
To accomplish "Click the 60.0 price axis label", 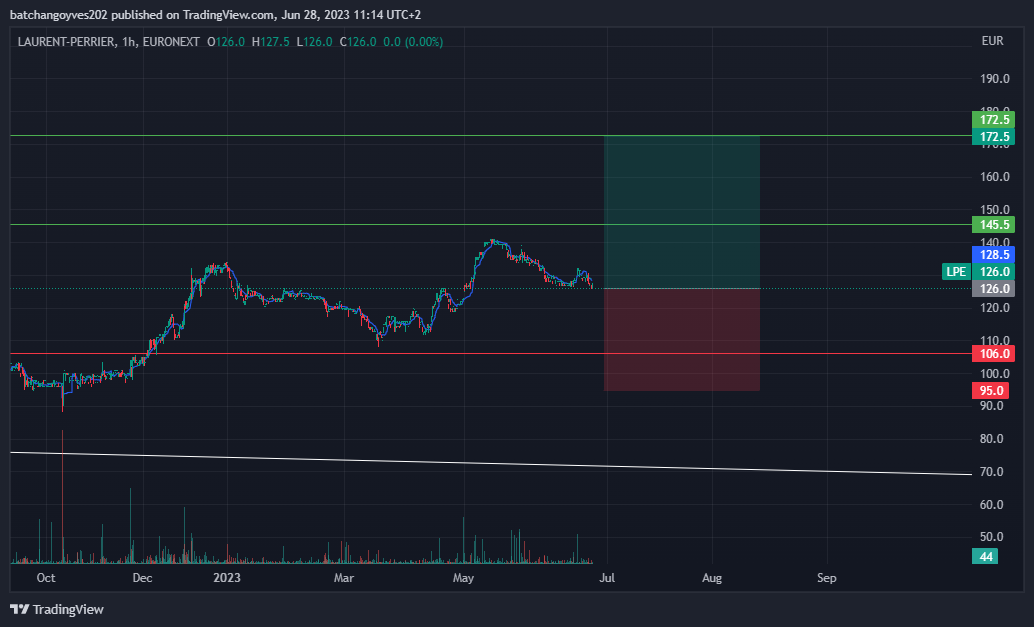I will click(992, 504).
